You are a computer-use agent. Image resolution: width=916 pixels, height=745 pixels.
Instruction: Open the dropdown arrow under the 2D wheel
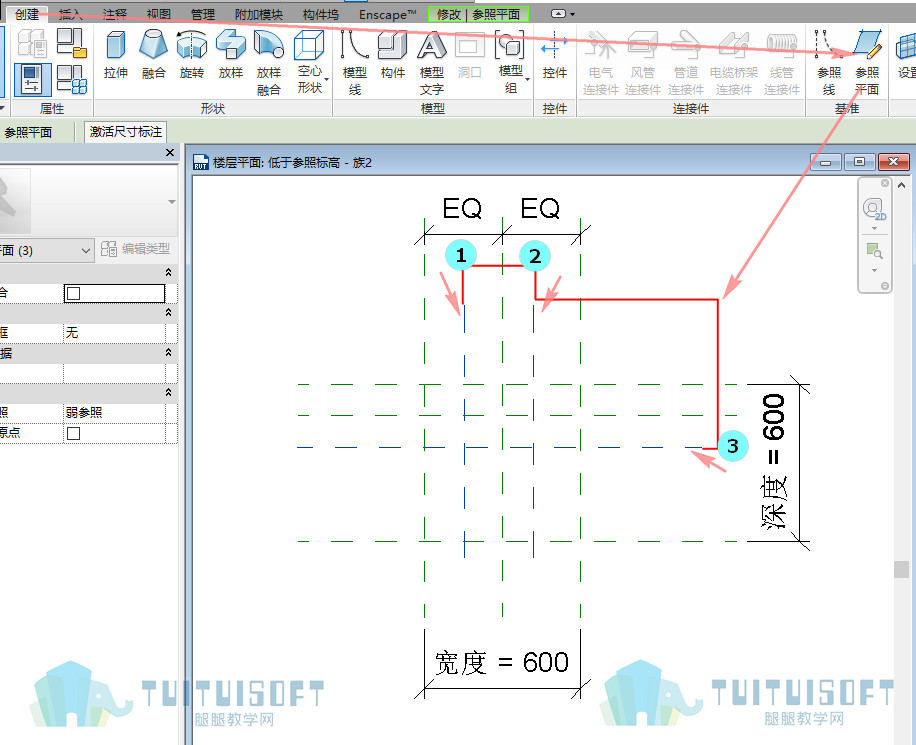pos(874,228)
